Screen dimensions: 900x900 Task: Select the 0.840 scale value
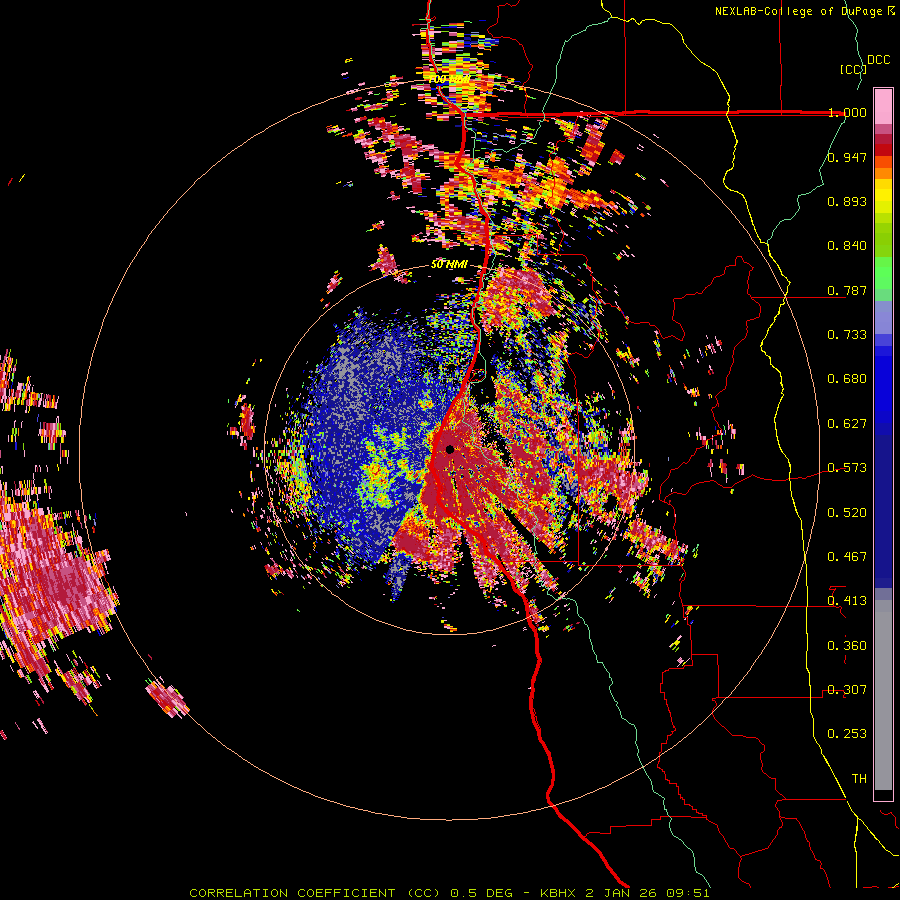[x=847, y=246]
